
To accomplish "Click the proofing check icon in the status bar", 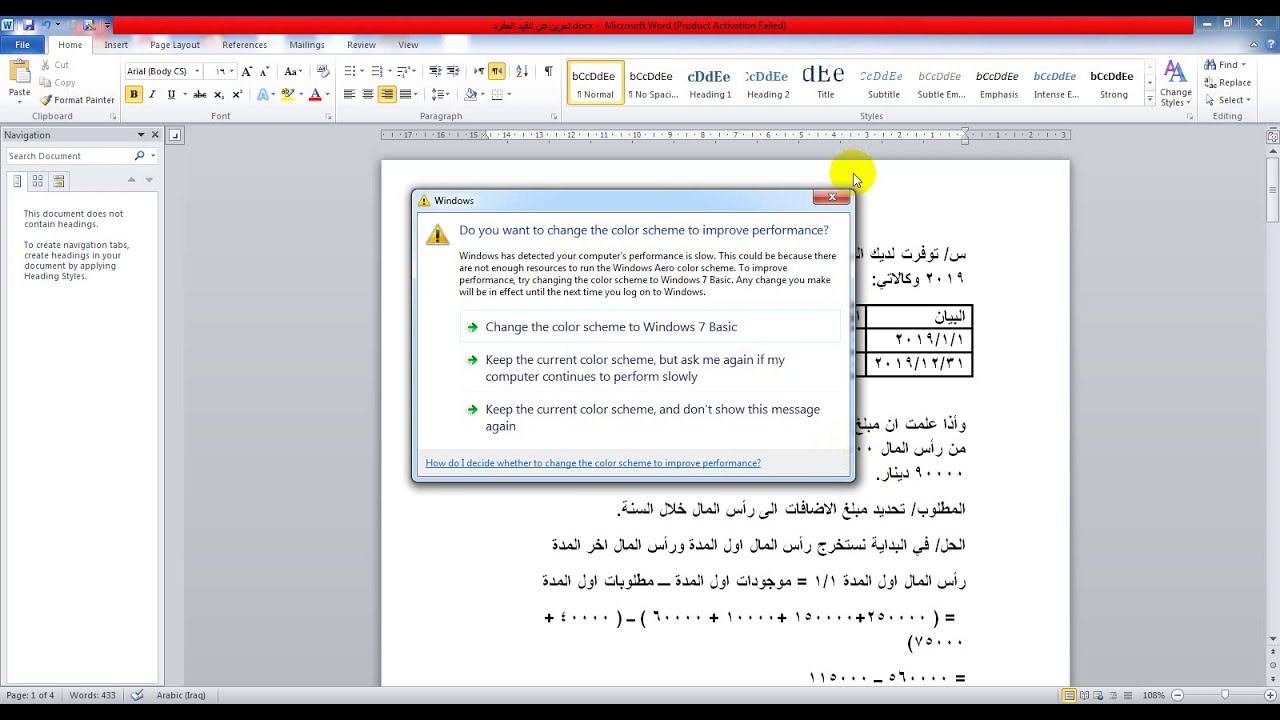I will (137, 695).
